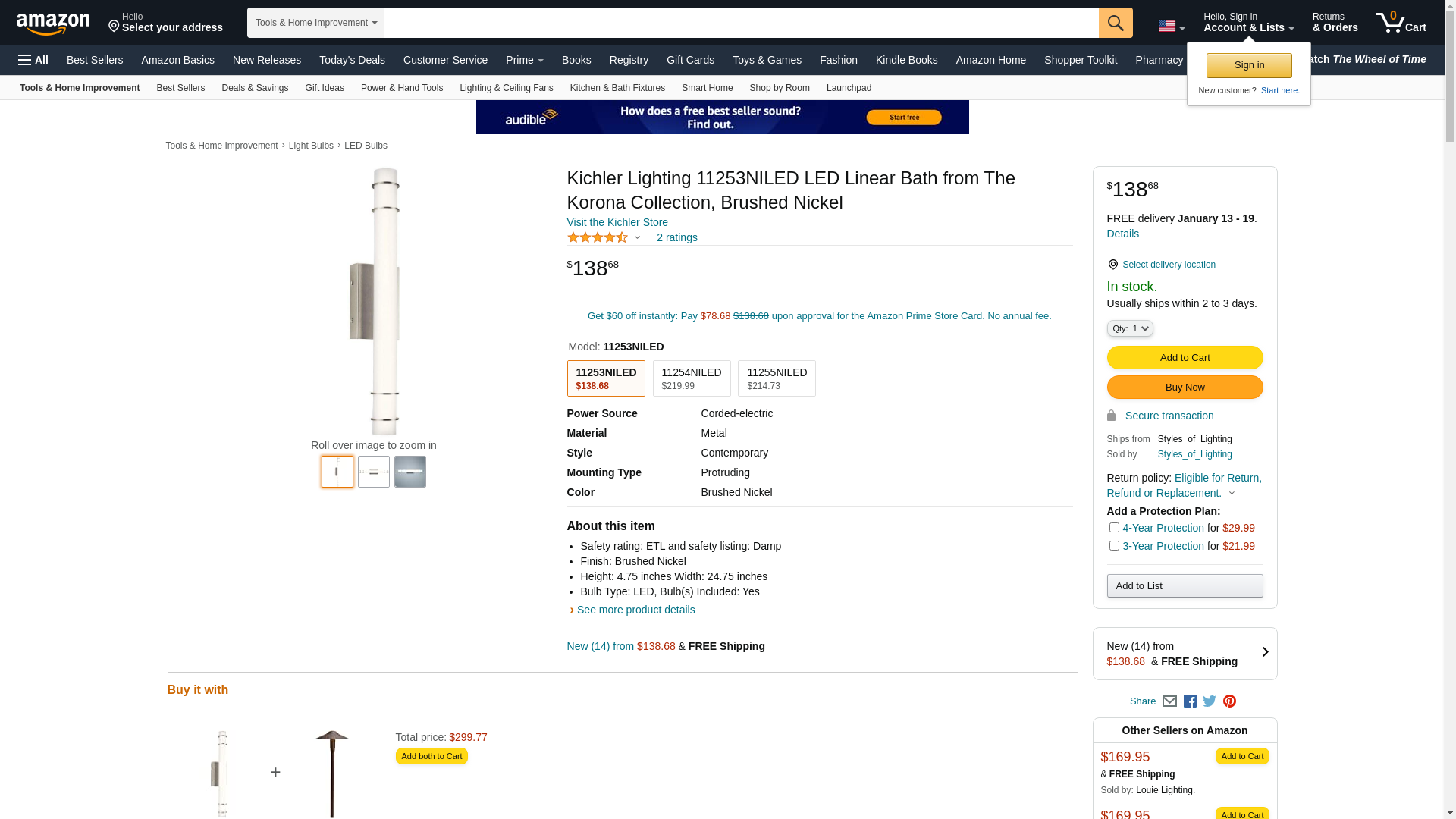Click the star rating display
Viewport: 1456px width, 819px height.
pyautogui.click(x=598, y=237)
